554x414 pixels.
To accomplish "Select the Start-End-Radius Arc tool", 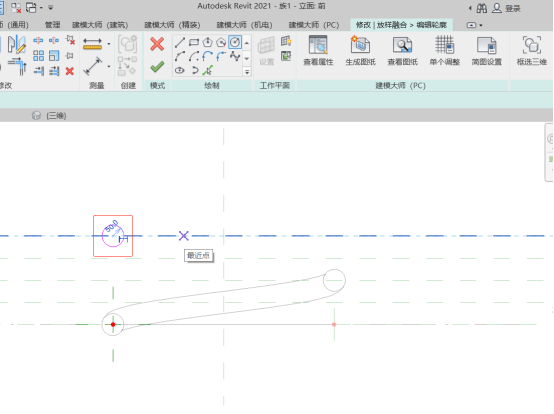I will 179,57.
